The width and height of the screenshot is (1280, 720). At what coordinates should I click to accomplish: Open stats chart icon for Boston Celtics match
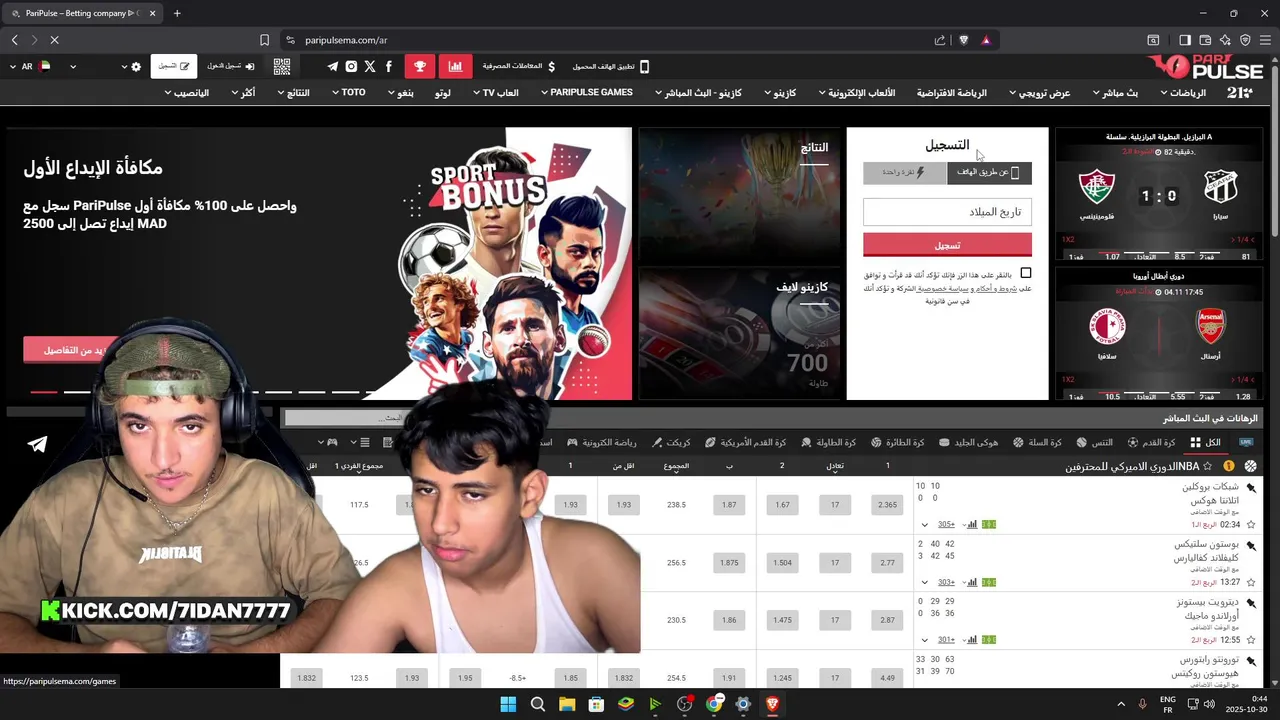(971, 582)
